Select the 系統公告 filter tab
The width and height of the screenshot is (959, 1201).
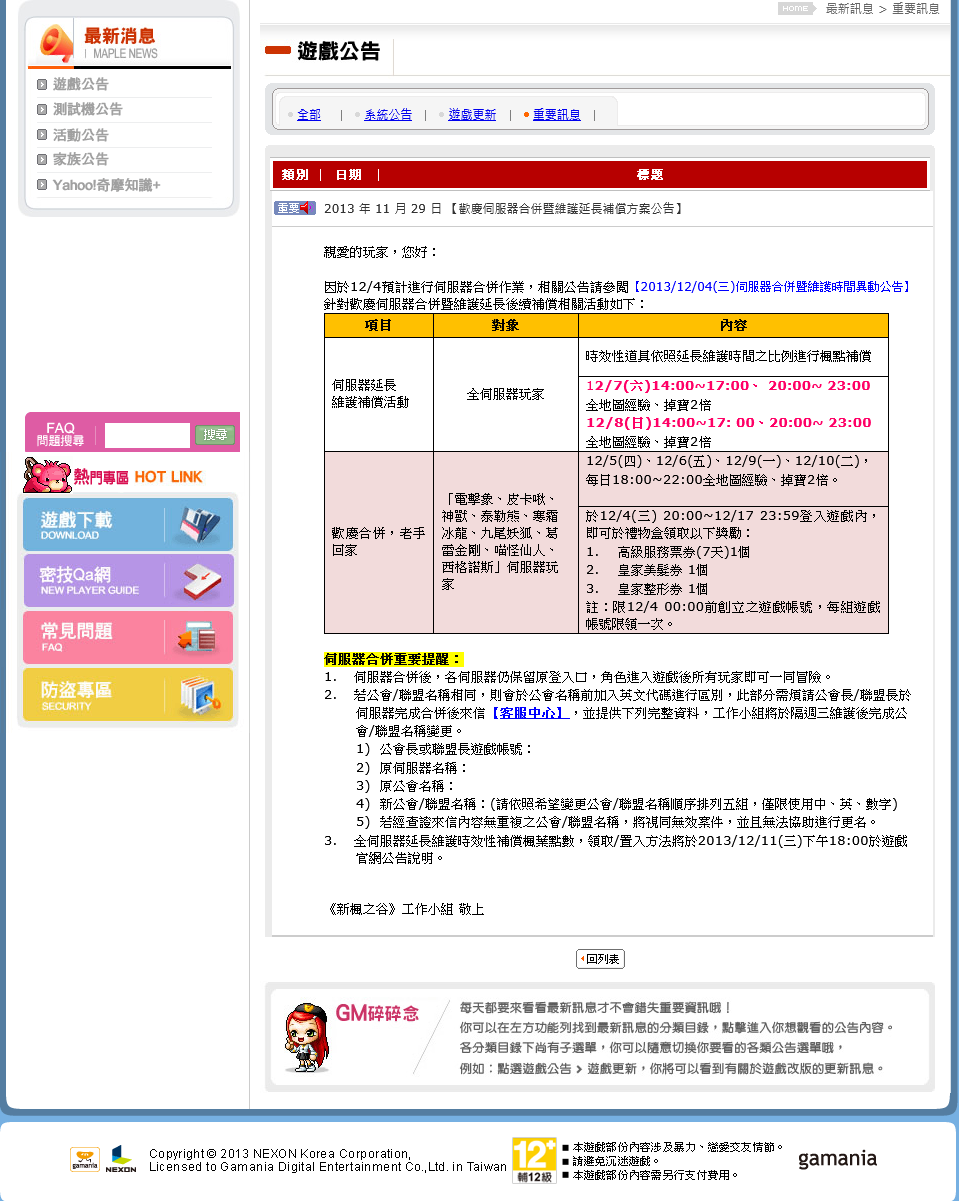click(x=388, y=115)
